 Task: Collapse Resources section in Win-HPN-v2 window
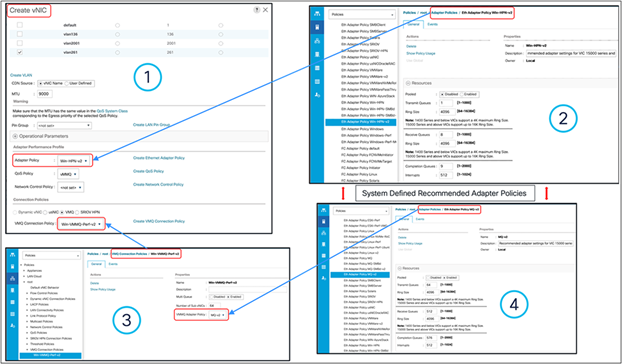[408, 83]
